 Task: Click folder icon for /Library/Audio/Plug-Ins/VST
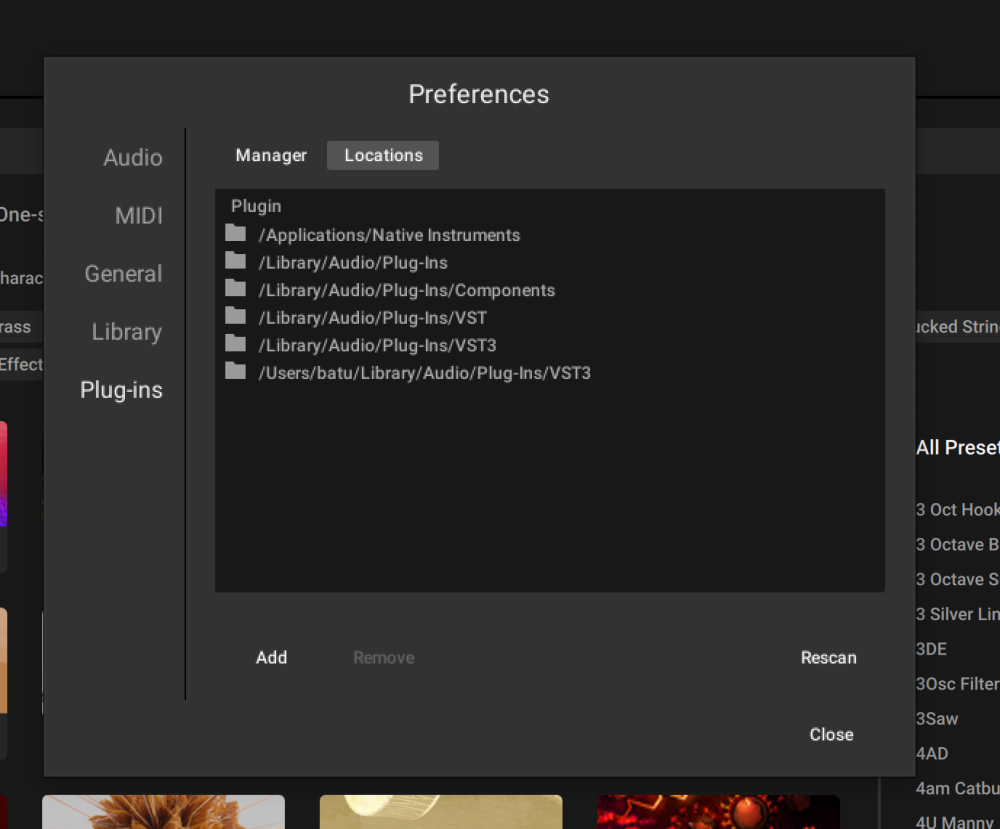click(x=235, y=316)
